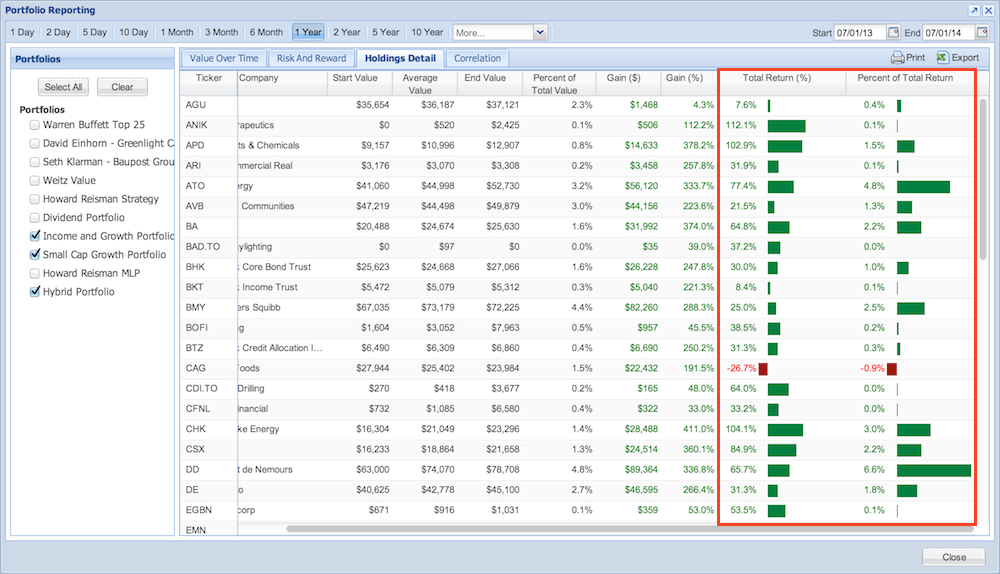1000x574 pixels.
Task: Open the End date calendar picker
Action: coord(982,32)
